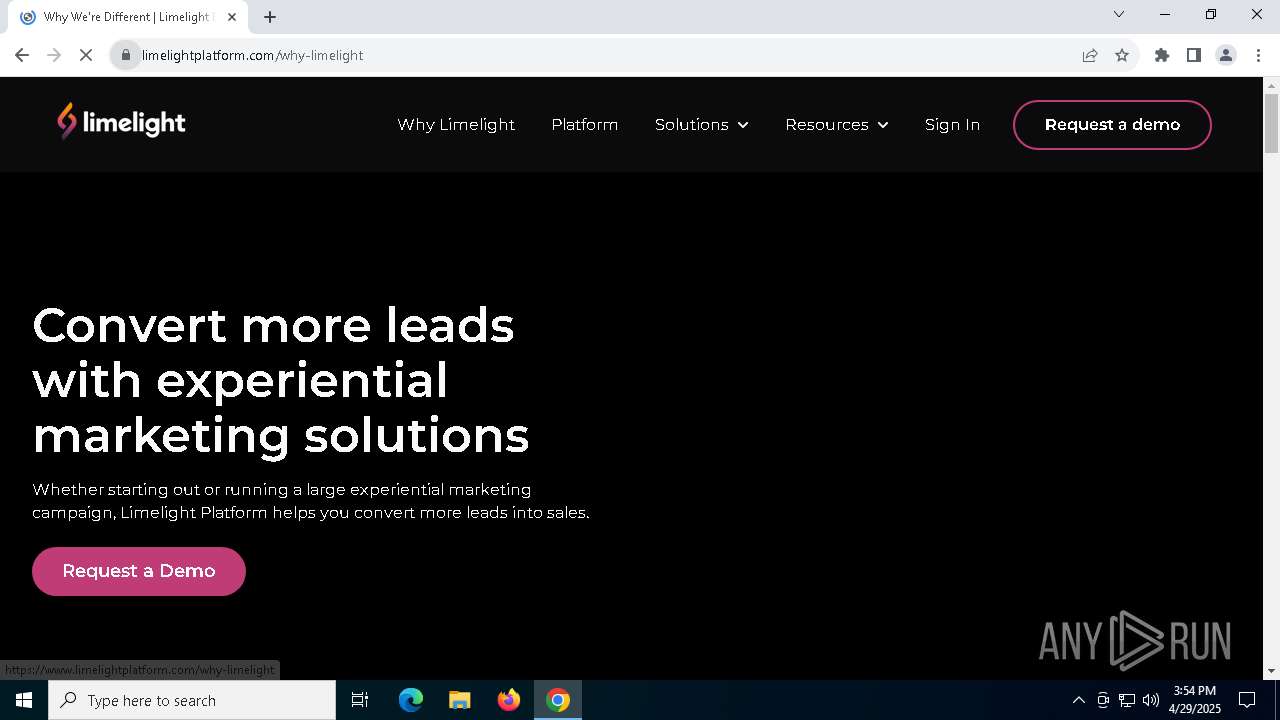
Task: Open the notifications action center
Action: (x=1247, y=700)
